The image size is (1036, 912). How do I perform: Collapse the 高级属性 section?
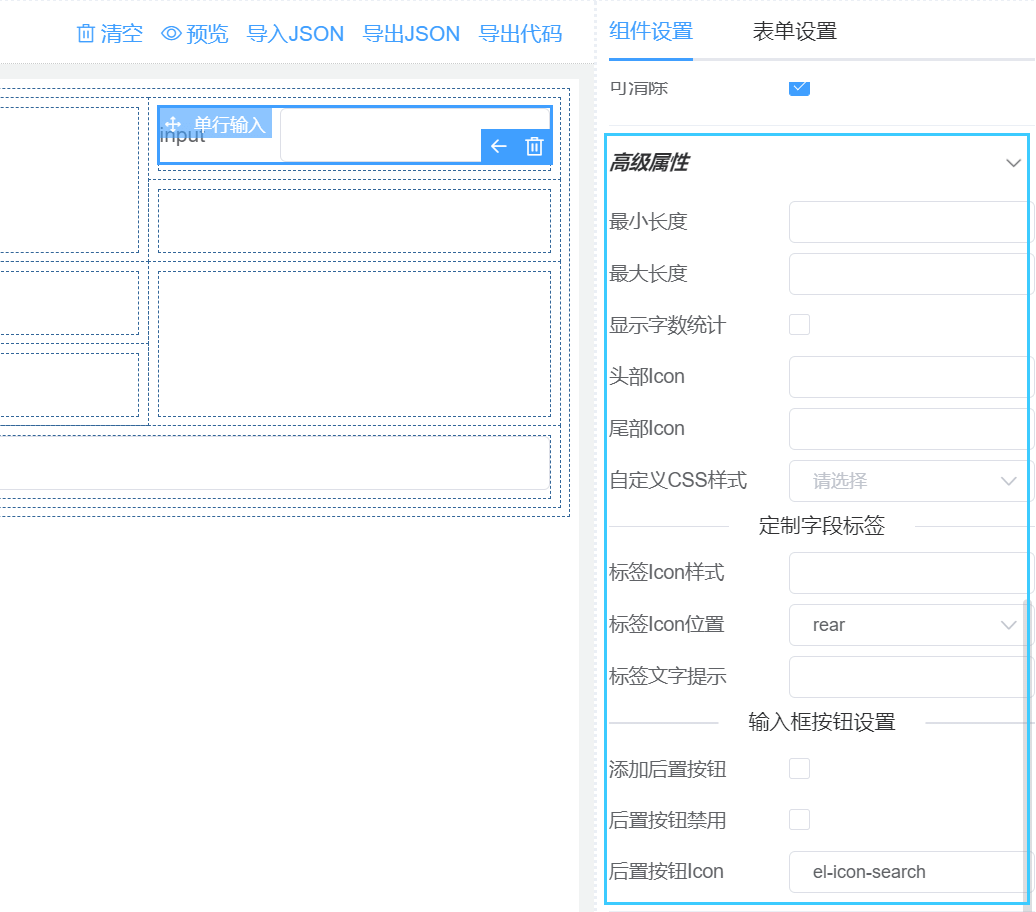(x=1013, y=163)
